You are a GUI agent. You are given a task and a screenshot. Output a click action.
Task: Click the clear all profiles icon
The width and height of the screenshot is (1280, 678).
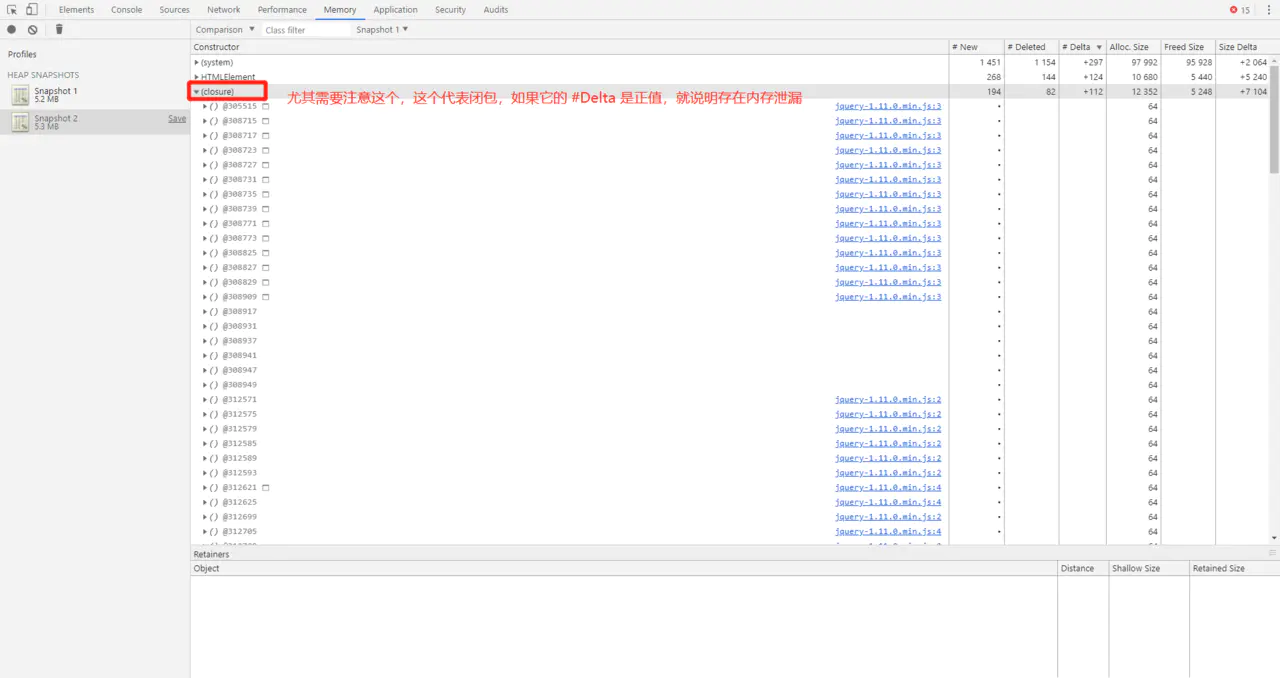pyautogui.click(x=33, y=30)
